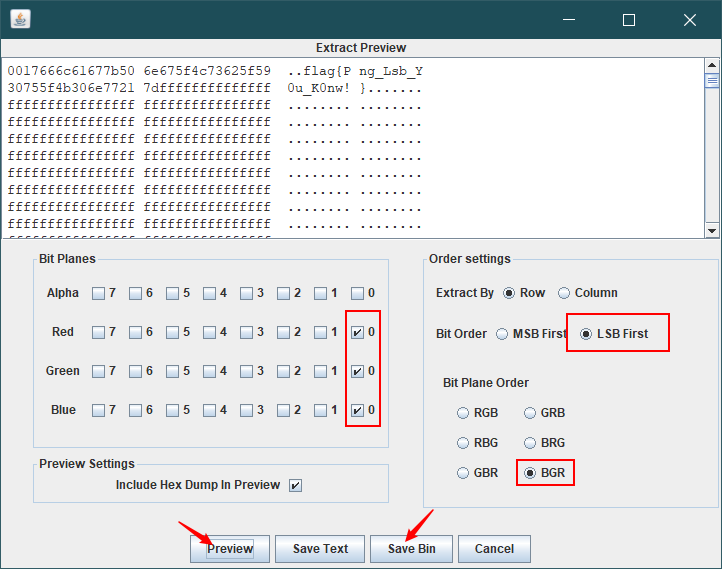
Task: Check the Alpha bit 5 checkbox
Action: click(172, 293)
